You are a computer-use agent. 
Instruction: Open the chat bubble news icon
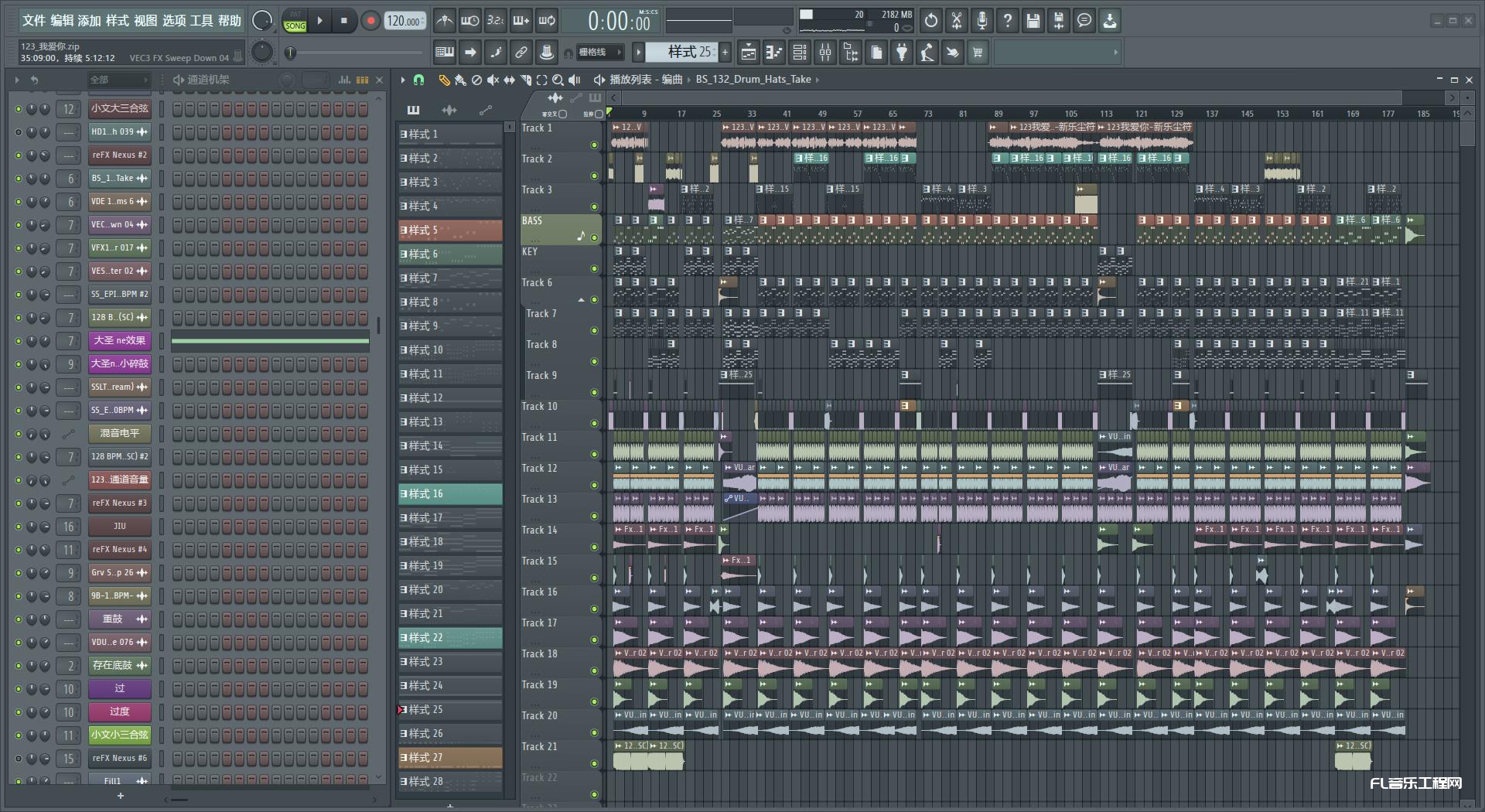[1084, 21]
